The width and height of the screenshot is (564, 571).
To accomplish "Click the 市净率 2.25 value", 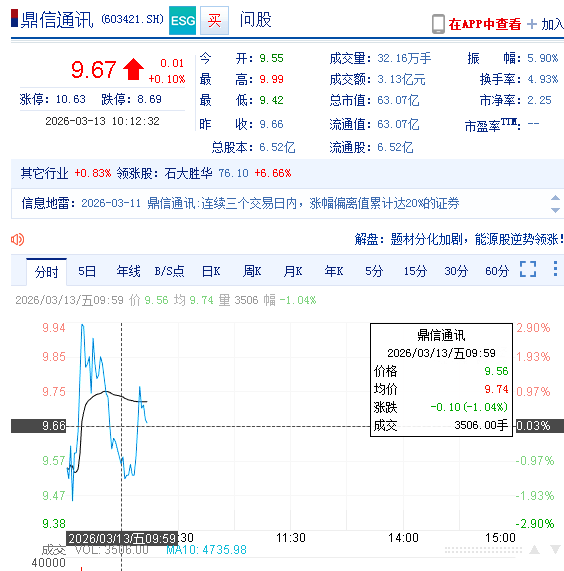I will pyautogui.click(x=539, y=100).
